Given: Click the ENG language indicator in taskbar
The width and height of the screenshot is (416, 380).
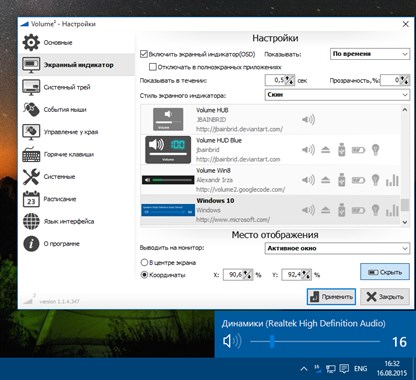Looking at the screenshot, I should [360, 369].
